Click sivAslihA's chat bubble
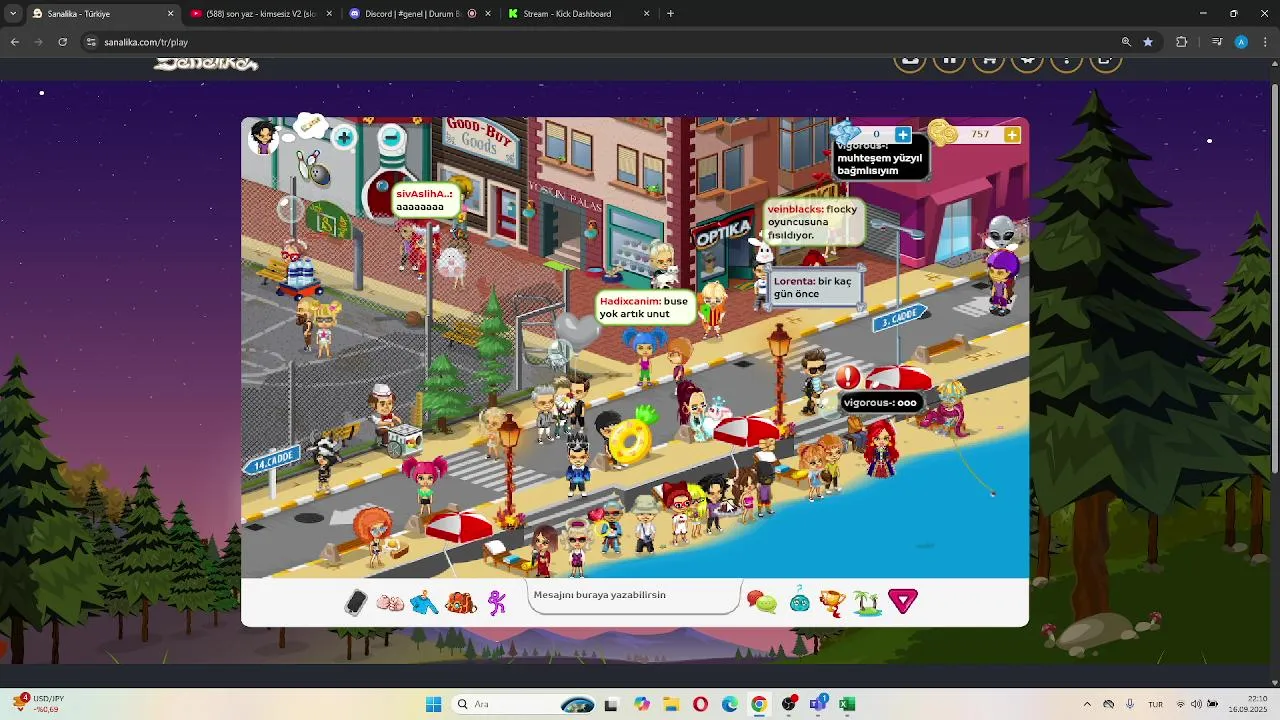The height and width of the screenshot is (720, 1280). (x=424, y=200)
